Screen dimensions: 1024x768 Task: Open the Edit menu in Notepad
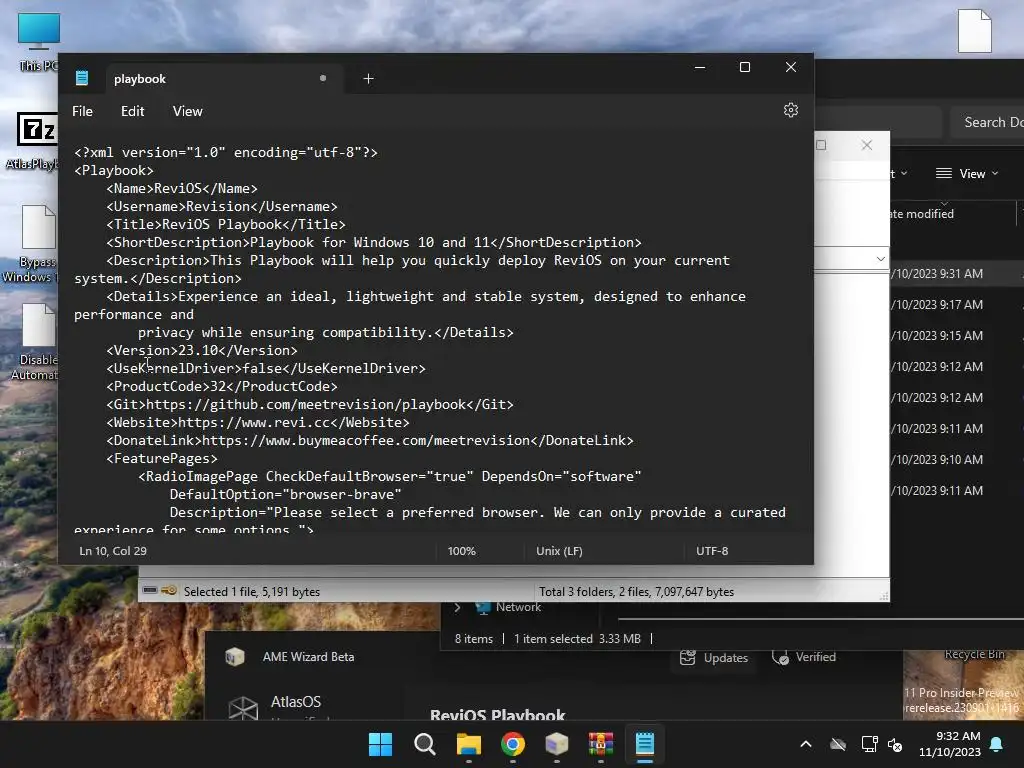[x=133, y=112]
